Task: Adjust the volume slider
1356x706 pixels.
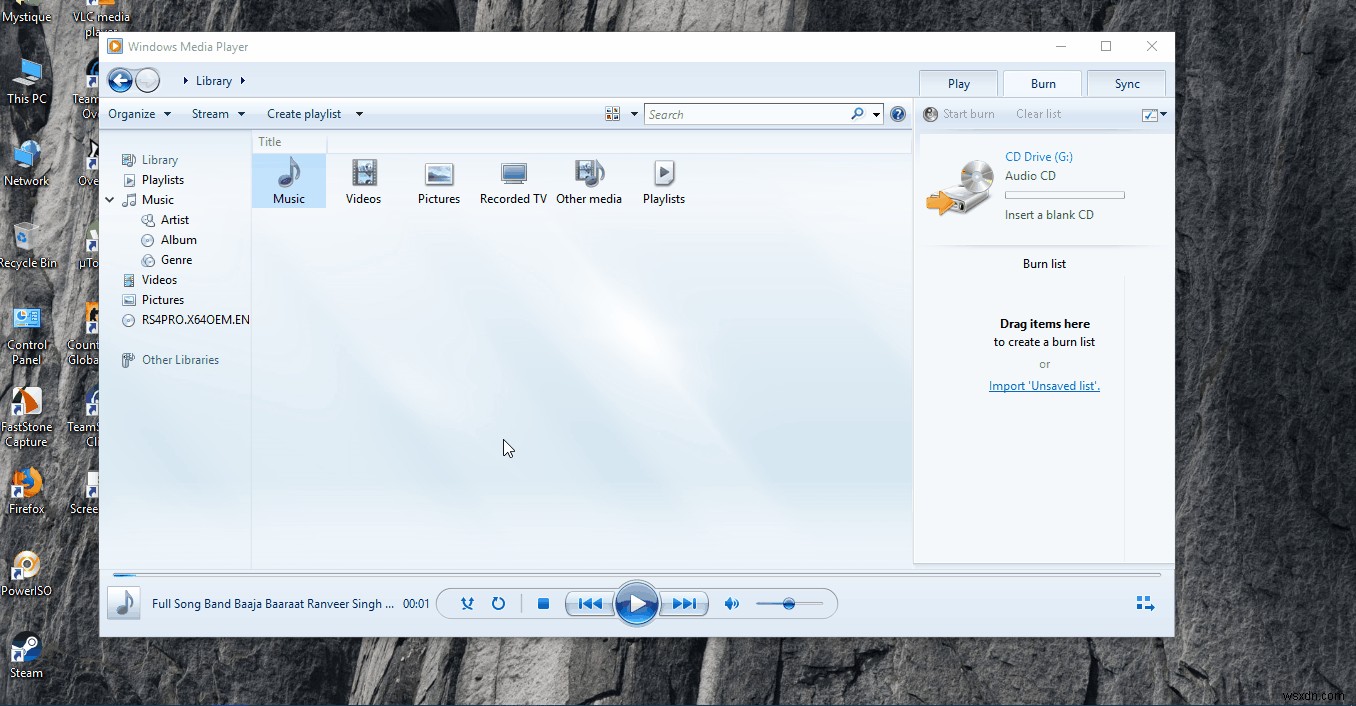Action: point(788,603)
